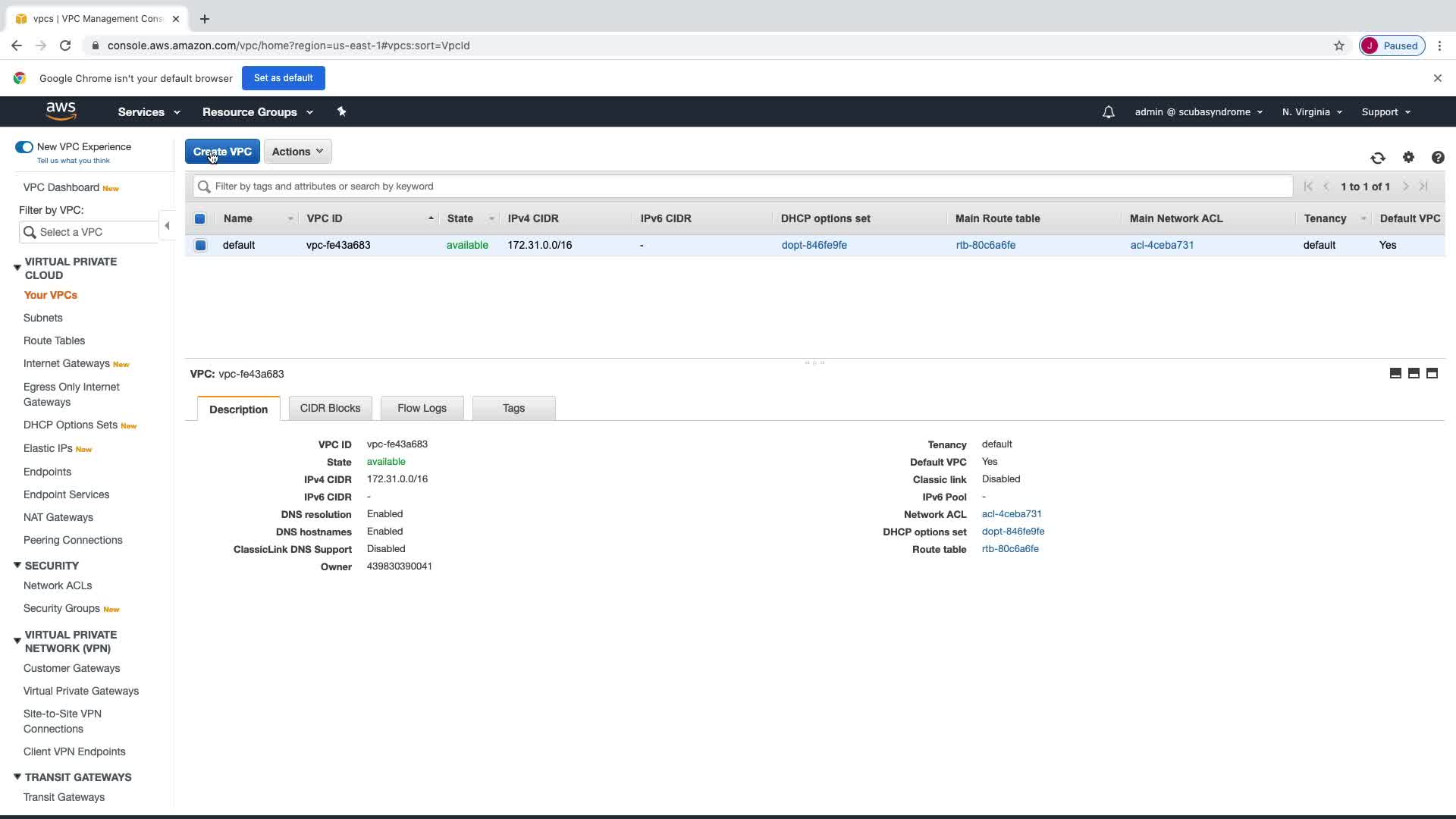Open the Actions dropdown

pyautogui.click(x=297, y=152)
